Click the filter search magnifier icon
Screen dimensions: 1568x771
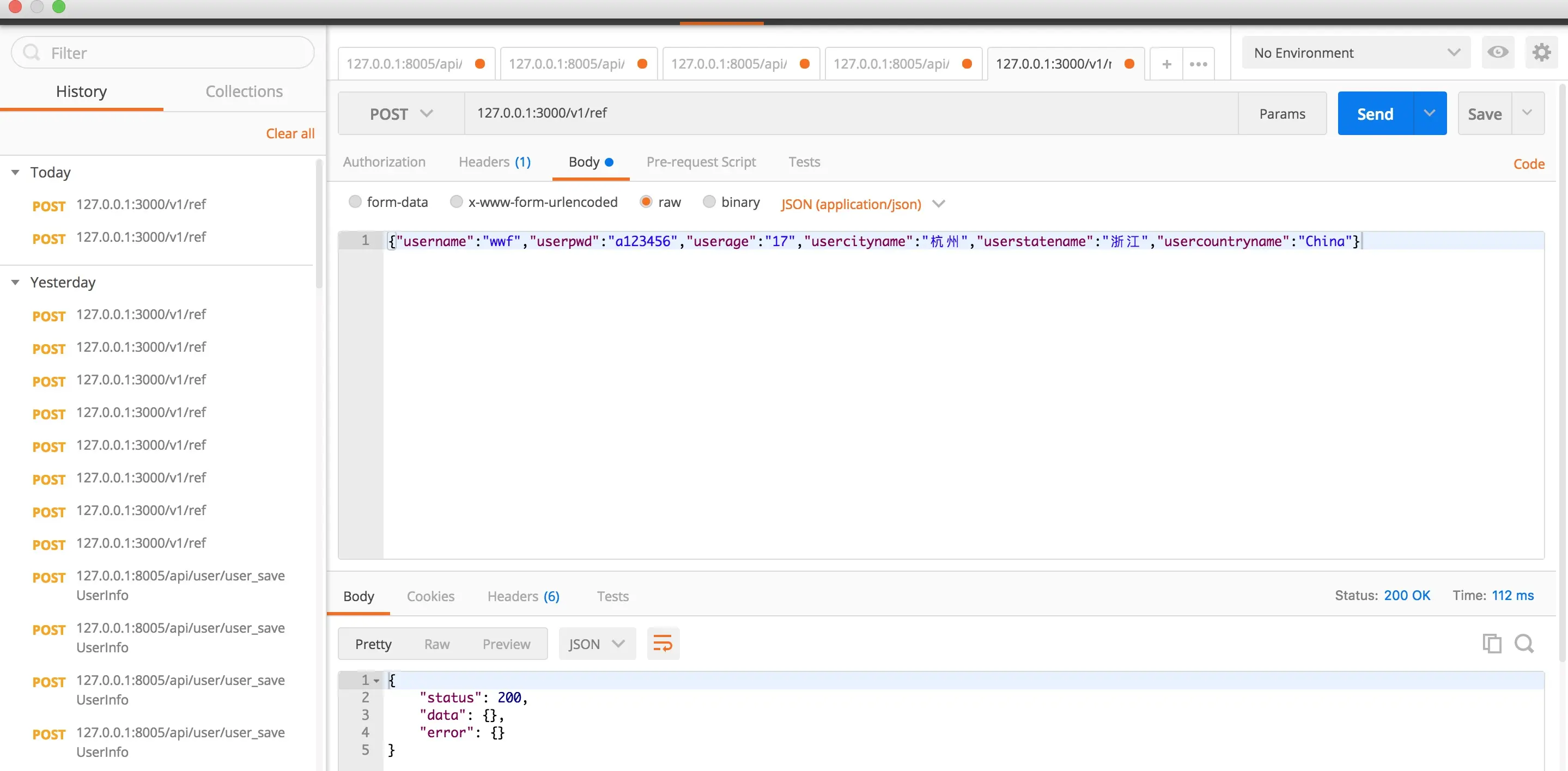point(31,53)
